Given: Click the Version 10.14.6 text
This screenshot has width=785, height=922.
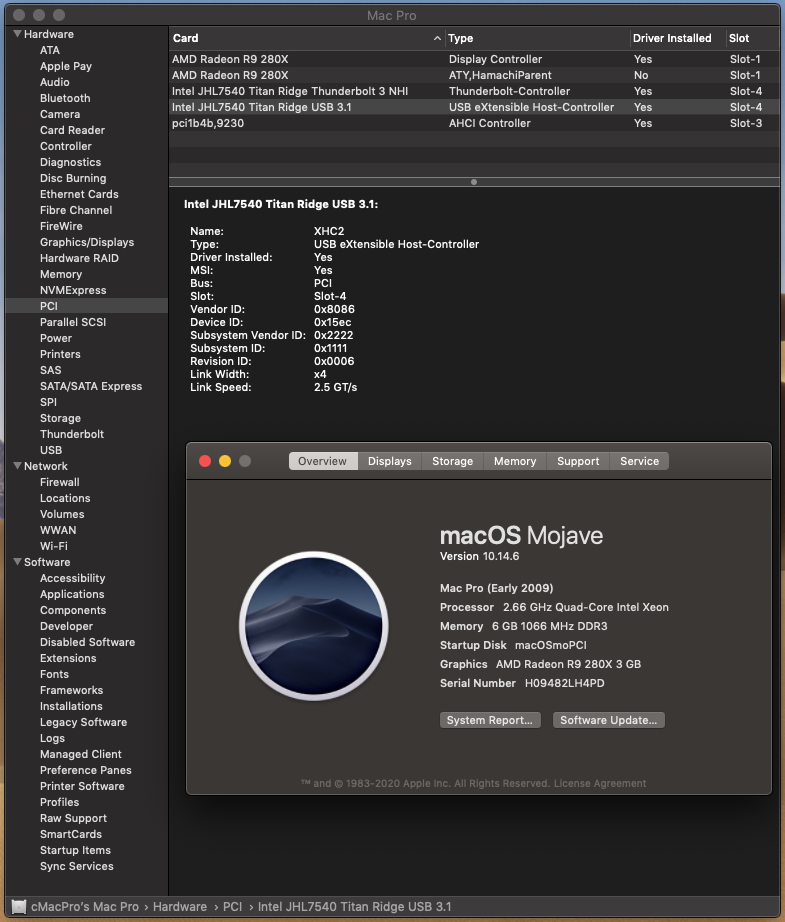Looking at the screenshot, I should click(x=480, y=556).
